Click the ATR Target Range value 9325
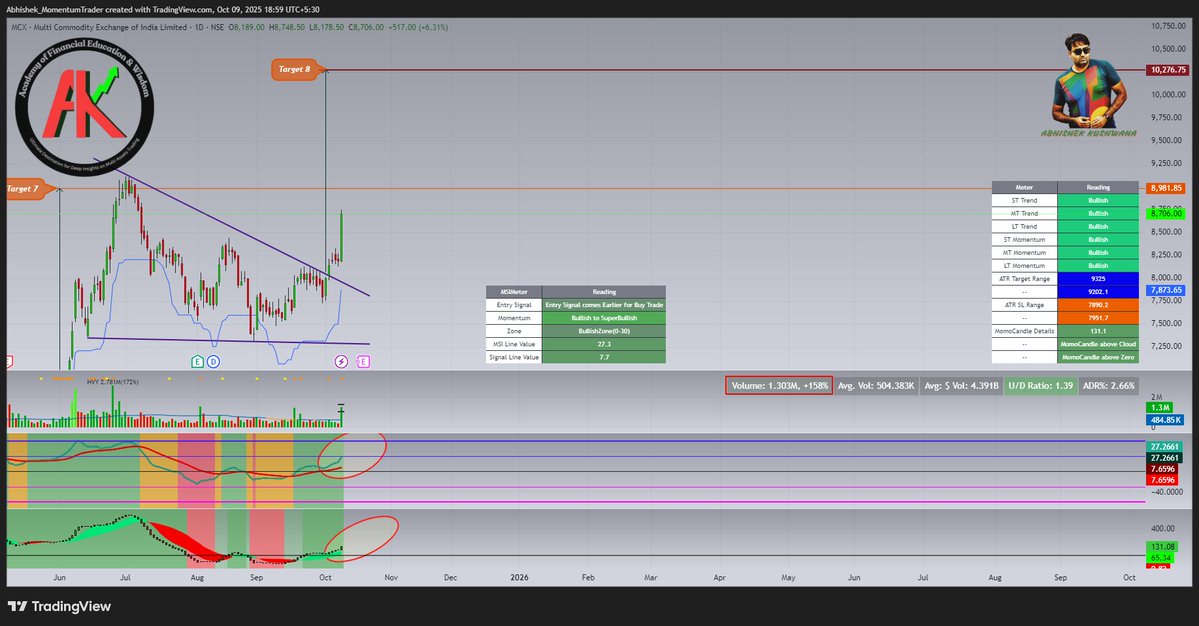 [1098, 279]
